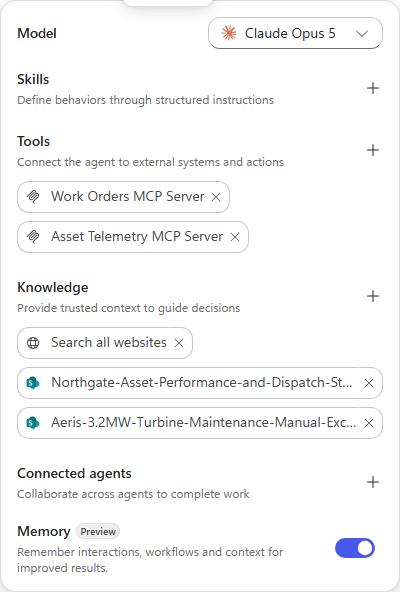Click the Tools section heading
Image resolution: width=400 pixels, height=592 pixels.
pos(34,141)
